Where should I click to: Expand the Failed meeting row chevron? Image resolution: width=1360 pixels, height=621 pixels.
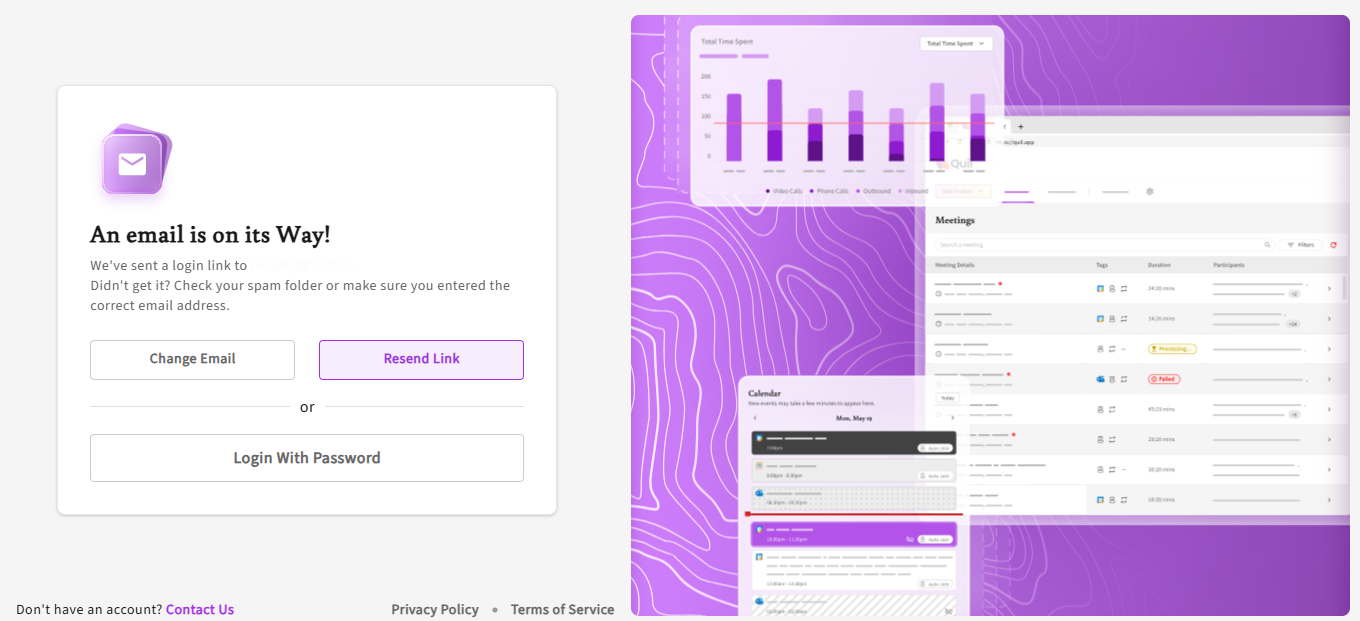coord(1329,379)
